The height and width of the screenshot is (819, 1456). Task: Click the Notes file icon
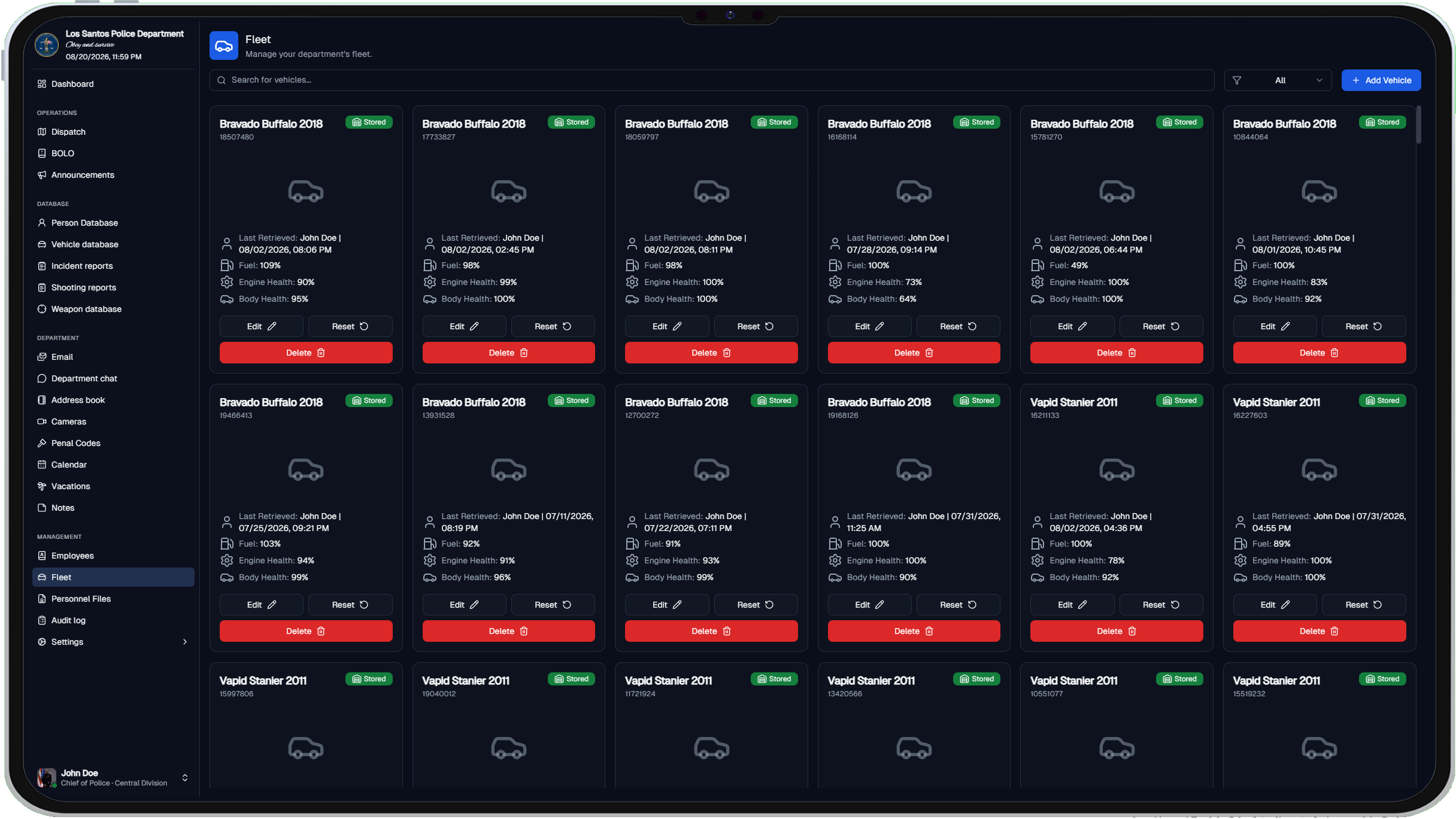click(42, 508)
